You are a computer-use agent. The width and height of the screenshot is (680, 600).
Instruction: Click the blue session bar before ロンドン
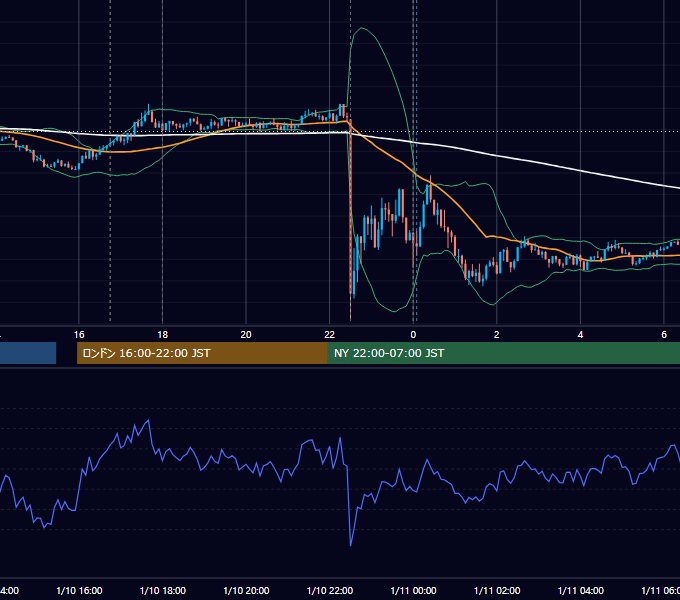pos(28,353)
